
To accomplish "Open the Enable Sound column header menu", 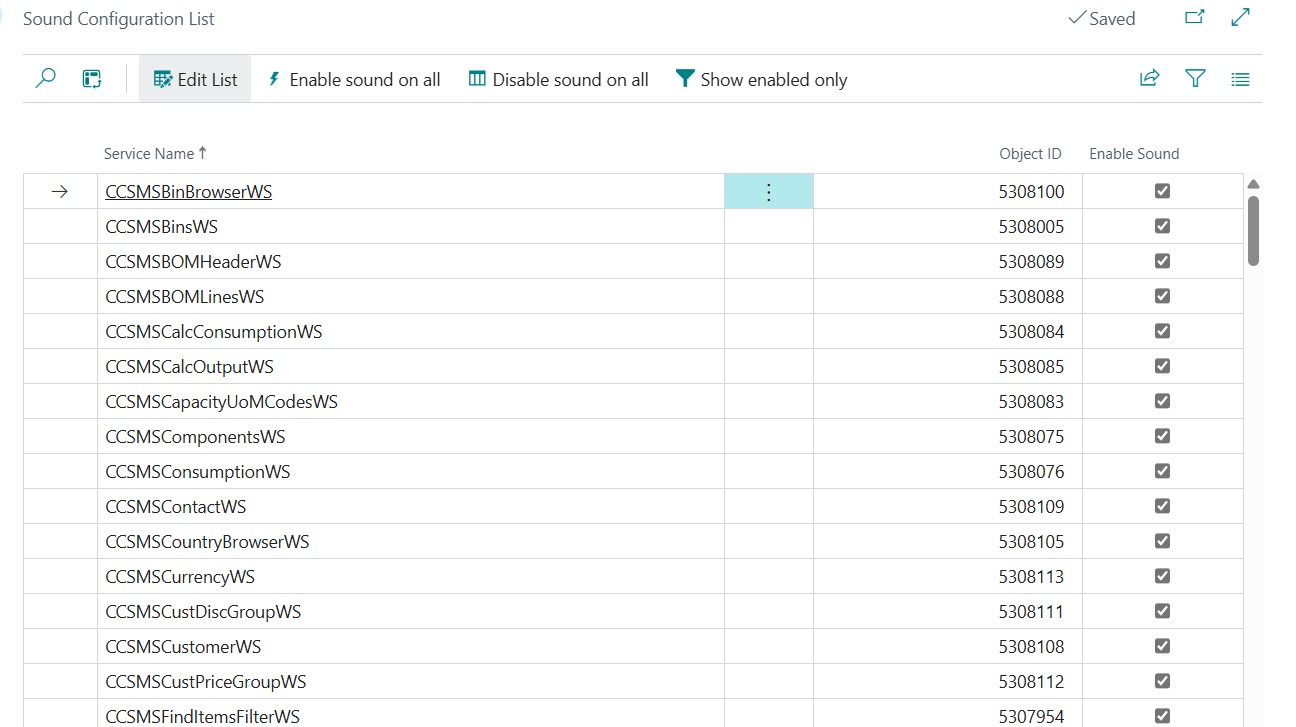I will [x=1134, y=154].
